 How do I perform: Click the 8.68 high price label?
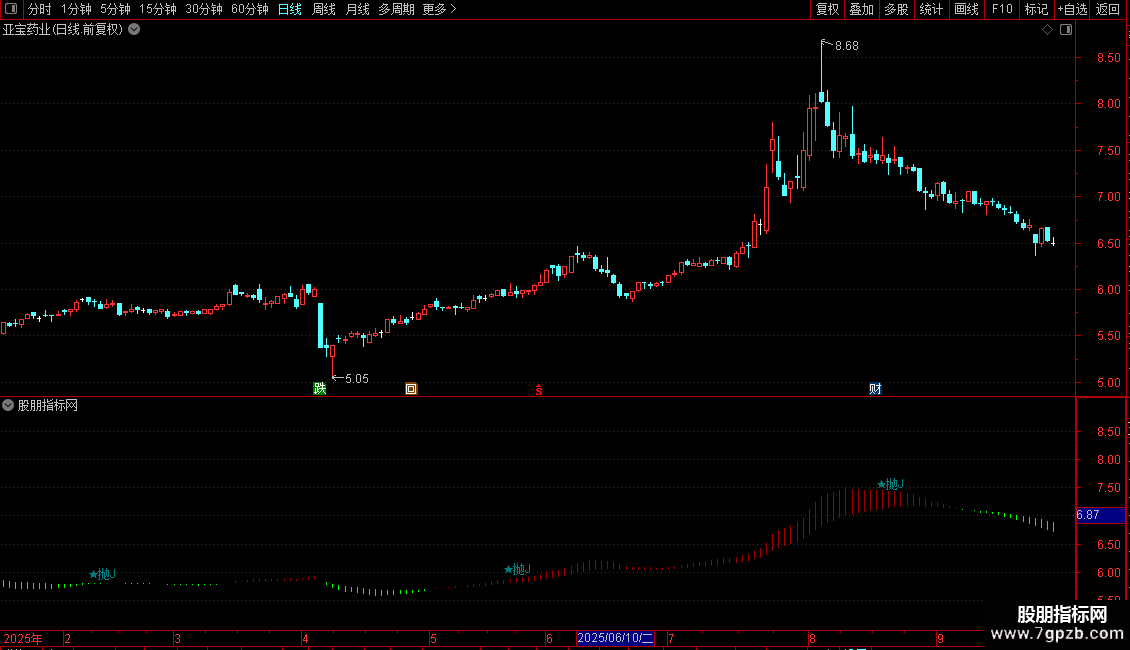[847, 45]
